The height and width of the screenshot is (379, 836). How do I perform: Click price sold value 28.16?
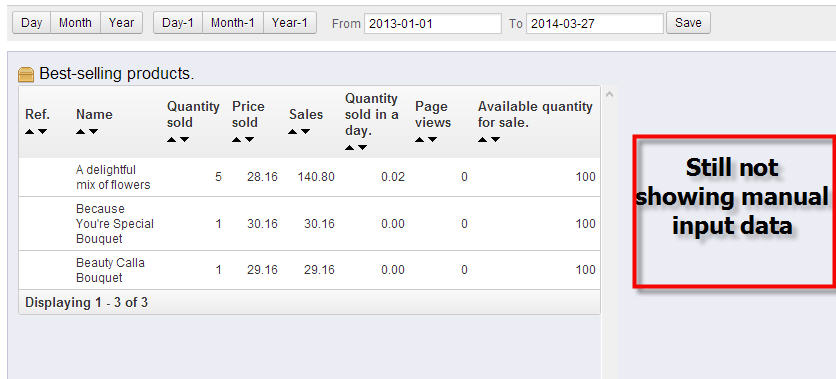point(262,177)
